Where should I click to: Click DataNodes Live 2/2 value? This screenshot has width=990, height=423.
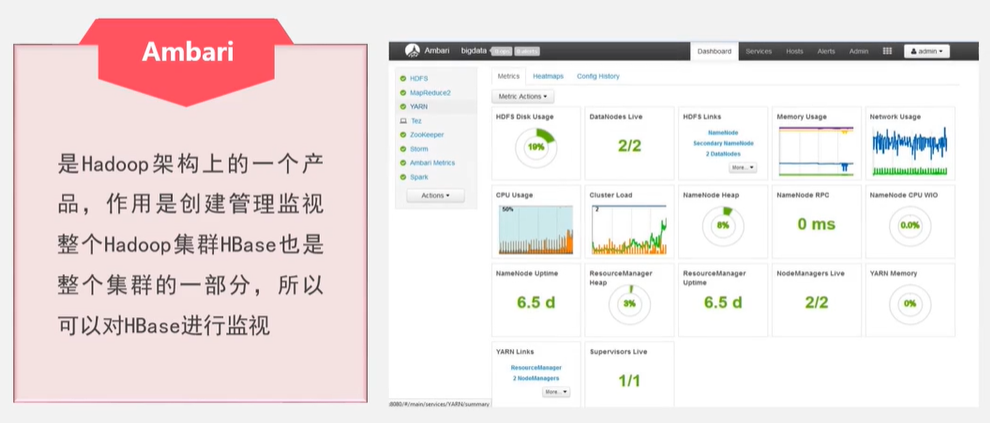coord(629,146)
